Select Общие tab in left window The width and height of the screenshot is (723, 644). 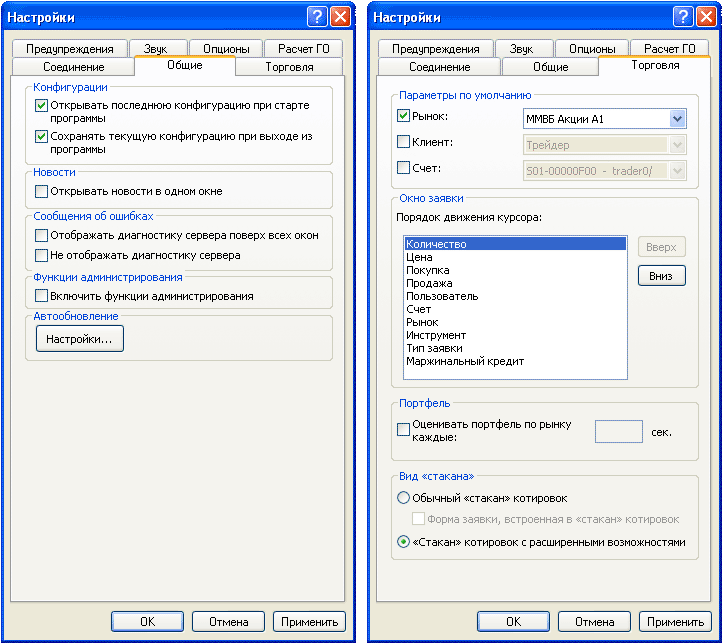pos(185,65)
